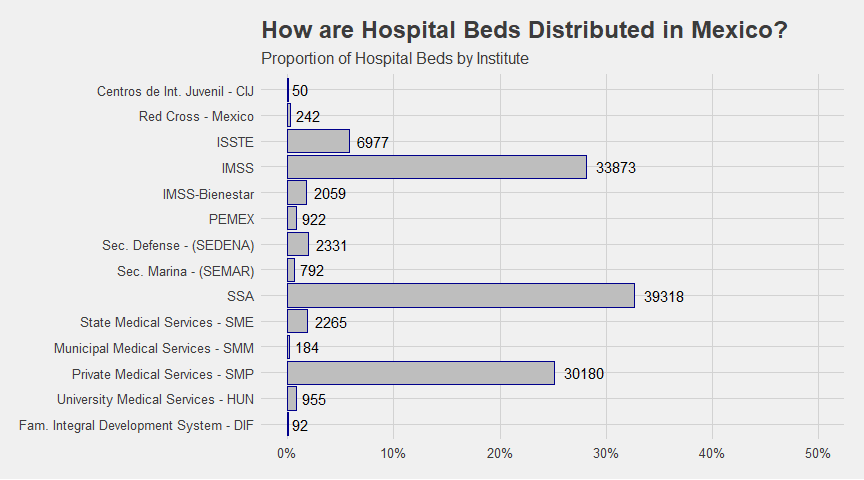Click the chart title about Hospital Beds
This screenshot has width=864, height=480.
(x=525, y=30)
